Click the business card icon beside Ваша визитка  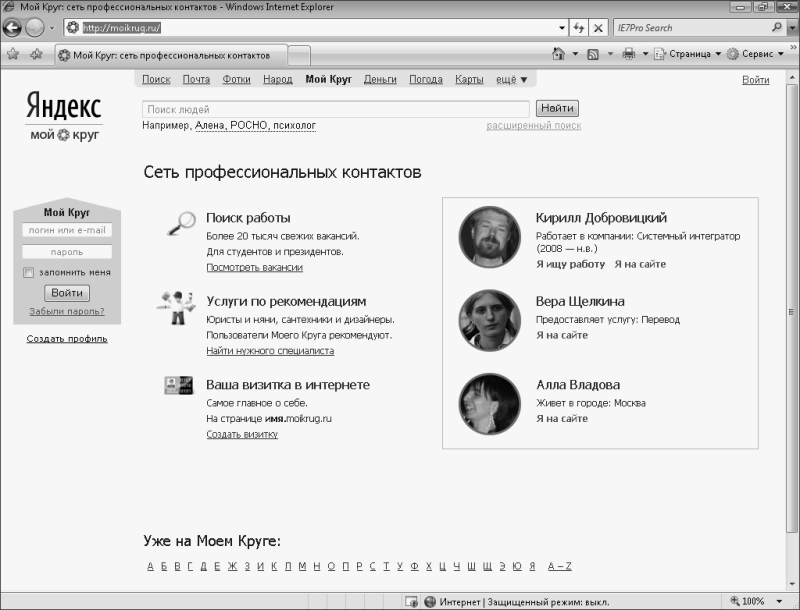(x=179, y=385)
